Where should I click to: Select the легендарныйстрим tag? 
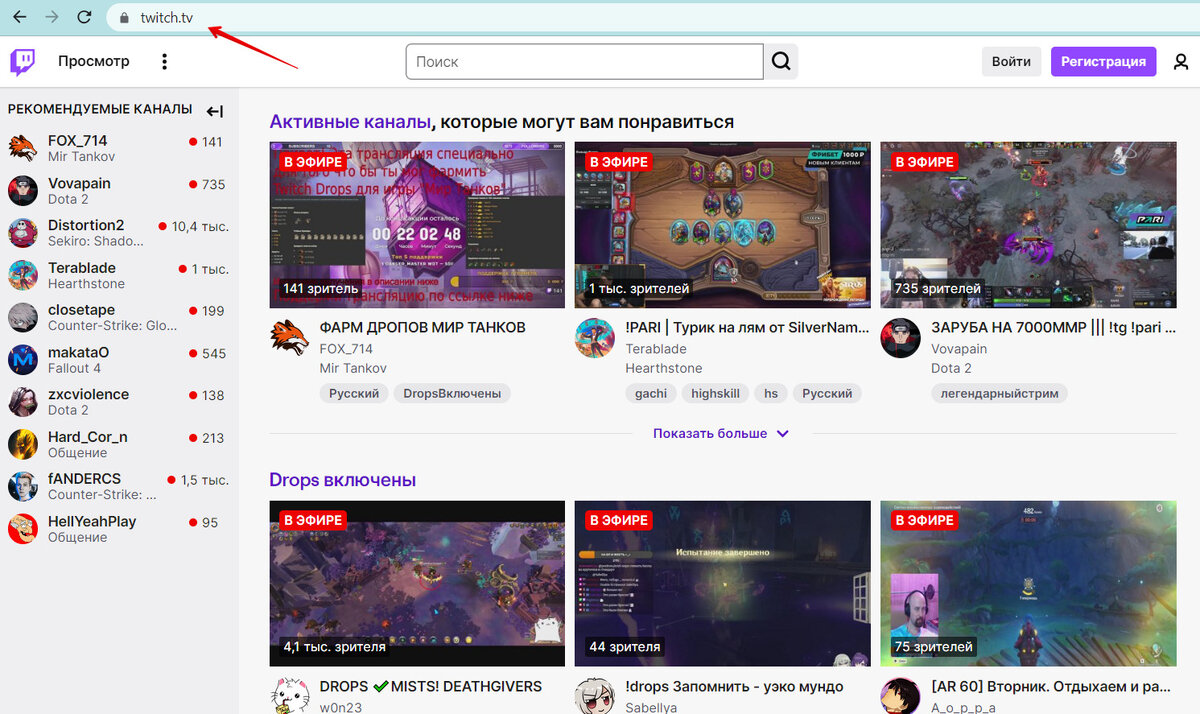(999, 394)
